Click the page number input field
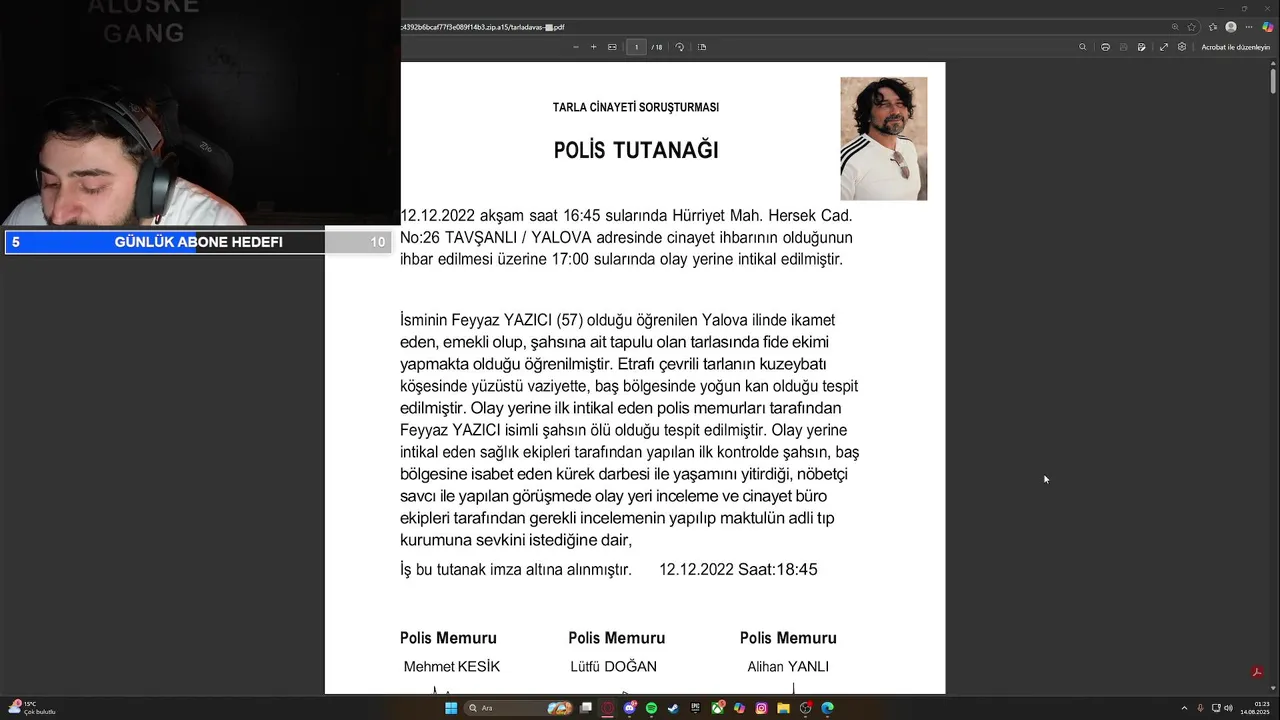The height and width of the screenshot is (720, 1280). pyautogui.click(x=636, y=47)
